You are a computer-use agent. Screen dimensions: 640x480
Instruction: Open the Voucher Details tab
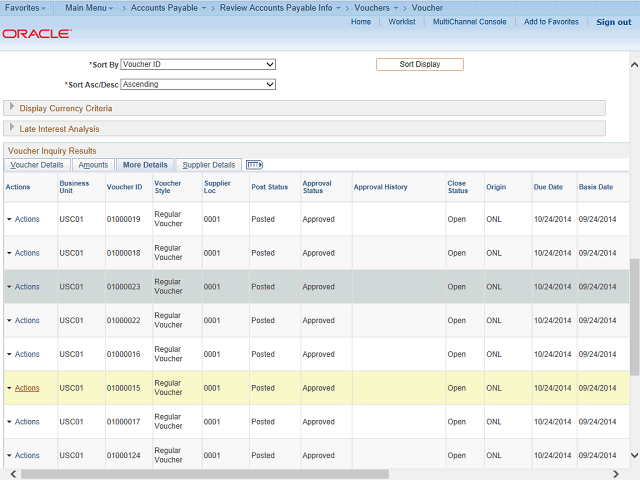click(37, 165)
